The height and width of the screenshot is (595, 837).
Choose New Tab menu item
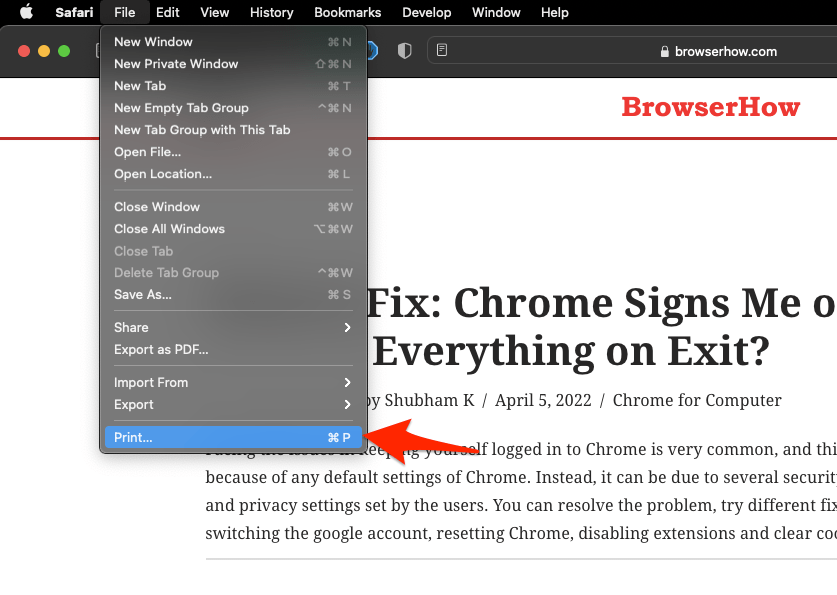(233, 85)
